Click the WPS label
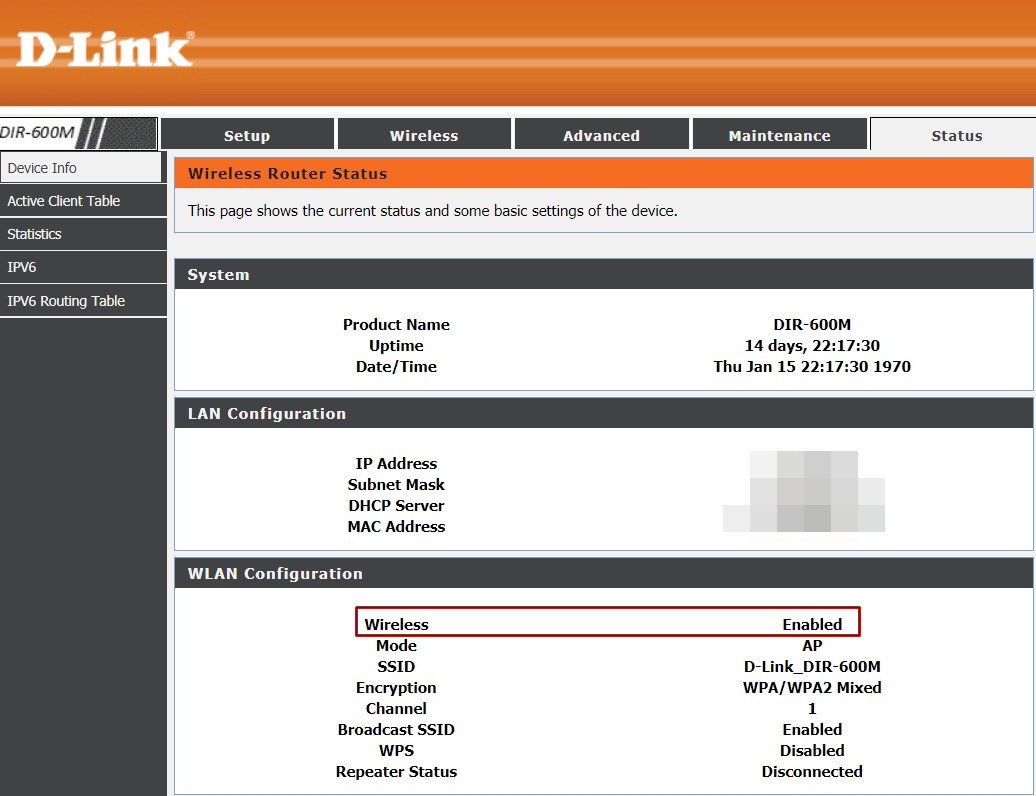Screen dimensions: 1036x796 click(x=396, y=750)
